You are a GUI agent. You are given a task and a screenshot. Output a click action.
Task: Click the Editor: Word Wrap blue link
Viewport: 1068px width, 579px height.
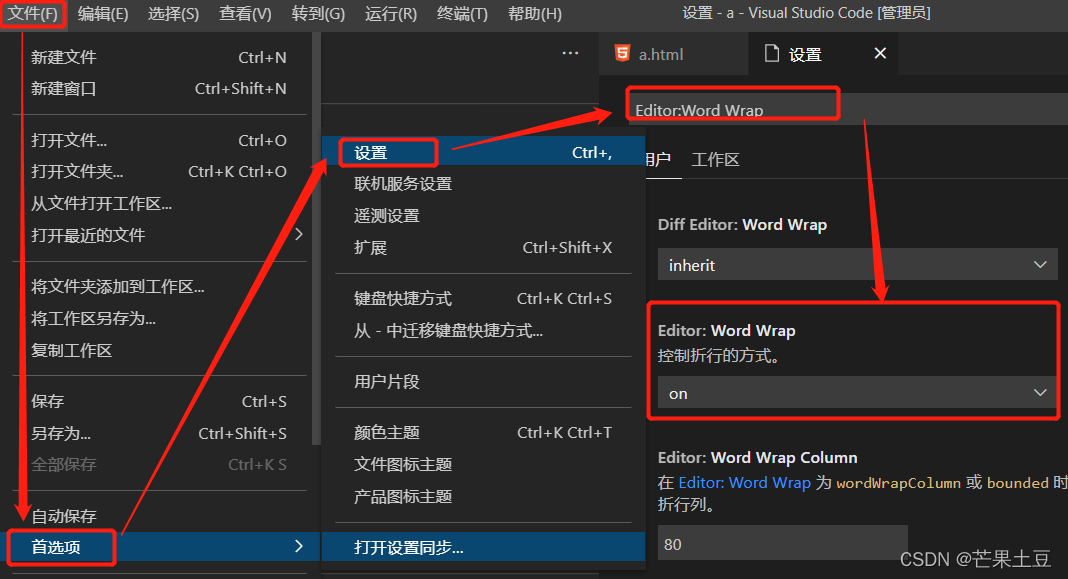pyautogui.click(x=744, y=483)
